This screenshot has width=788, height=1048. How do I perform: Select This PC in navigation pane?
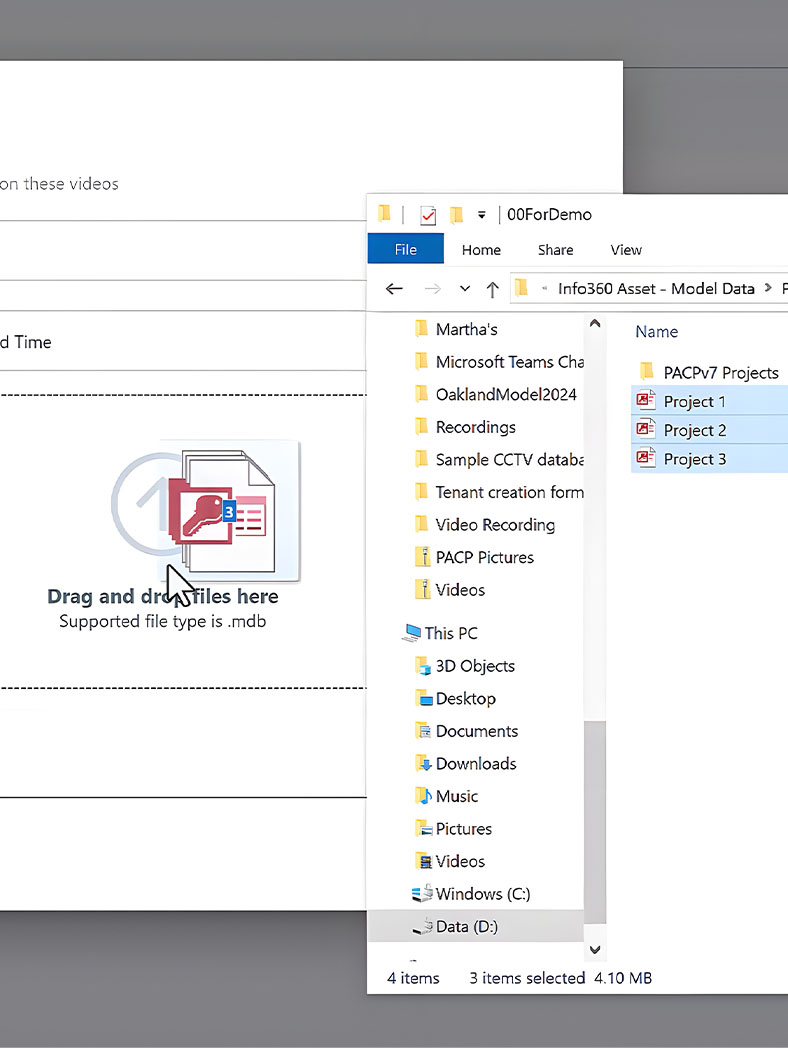tap(450, 633)
